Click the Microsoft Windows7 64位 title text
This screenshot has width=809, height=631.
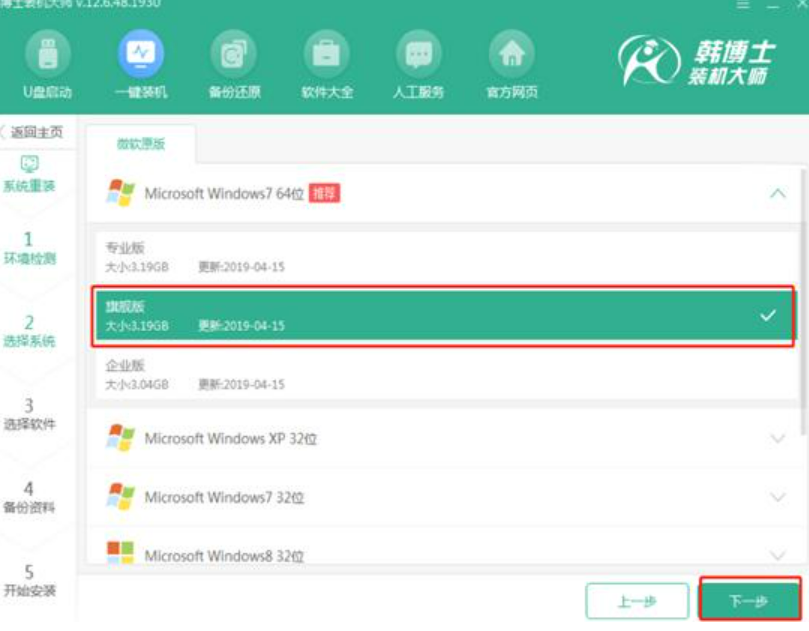click(x=224, y=194)
